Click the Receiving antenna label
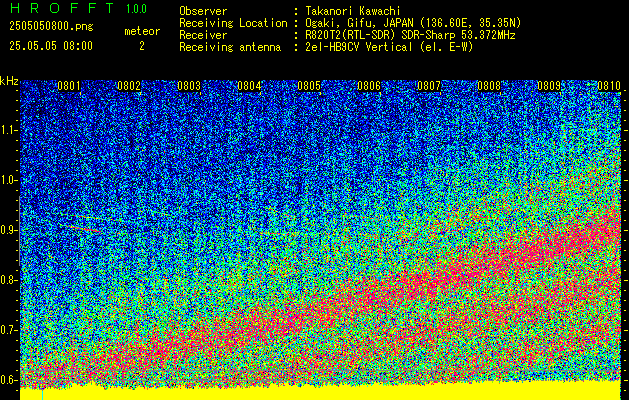 (230, 47)
